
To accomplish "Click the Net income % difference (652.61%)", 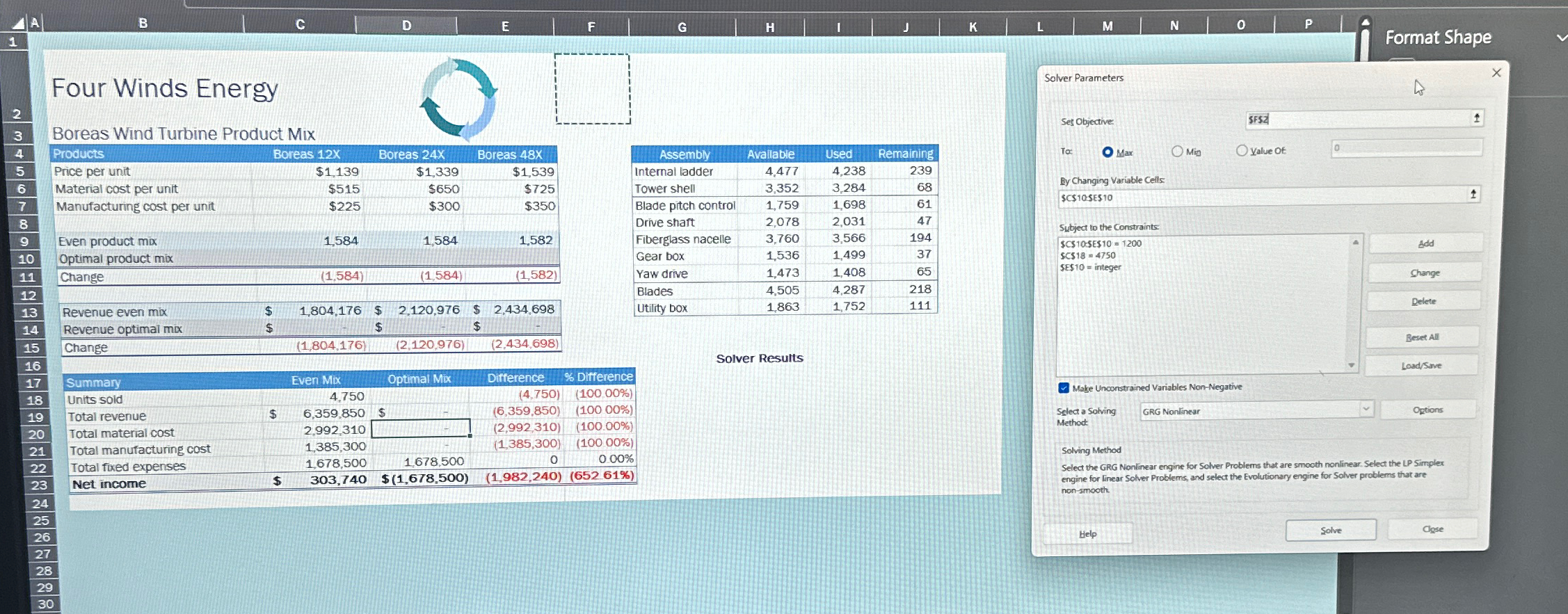I will [602, 476].
